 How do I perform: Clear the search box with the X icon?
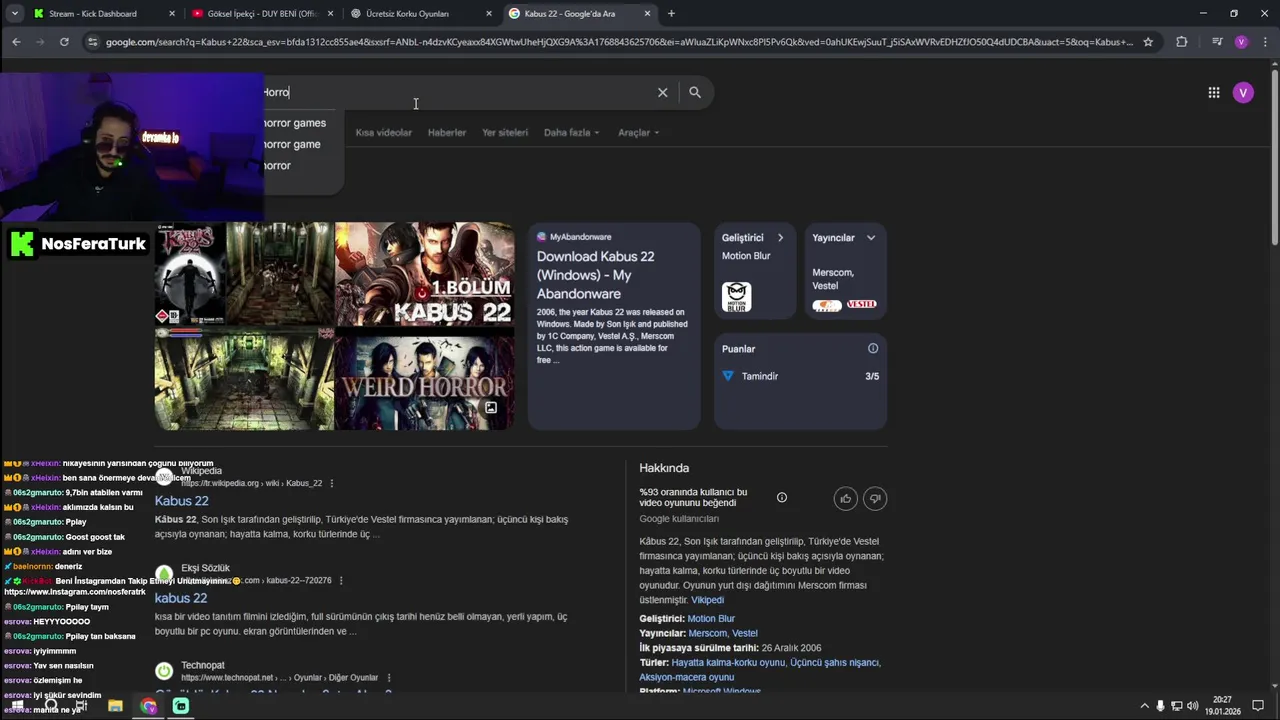coord(662,92)
